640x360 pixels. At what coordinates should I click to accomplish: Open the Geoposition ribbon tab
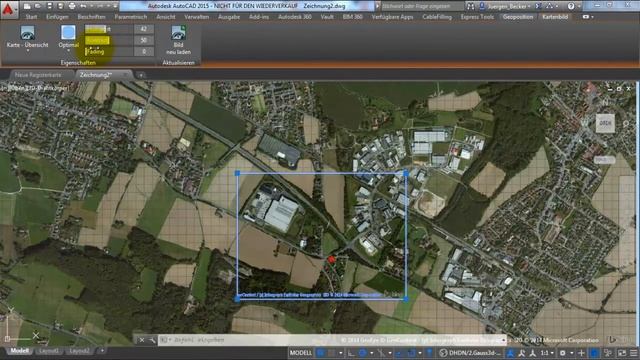[x=518, y=17]
